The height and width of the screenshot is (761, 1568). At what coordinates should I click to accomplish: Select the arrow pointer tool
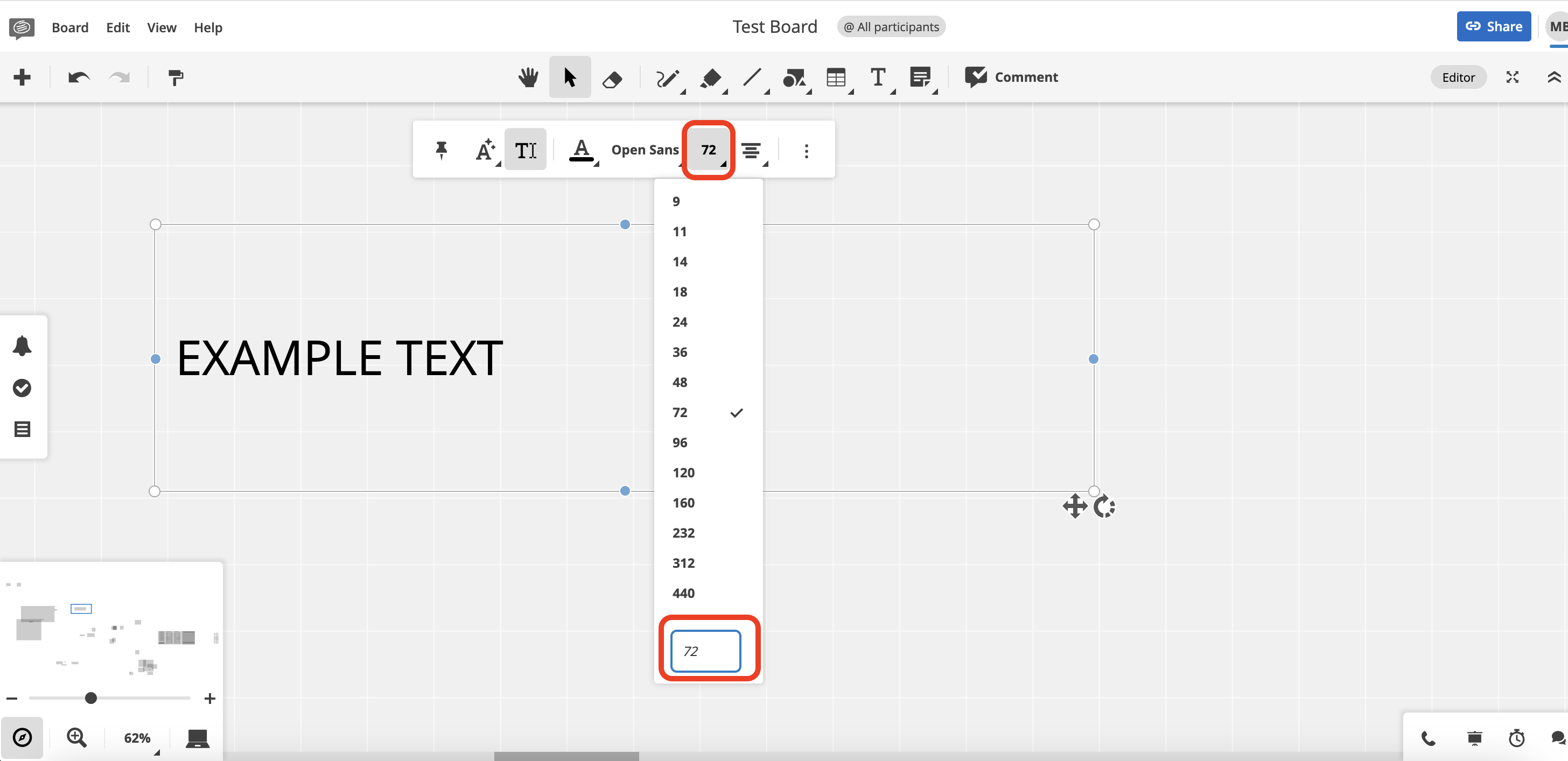click(x=570, y=77)
